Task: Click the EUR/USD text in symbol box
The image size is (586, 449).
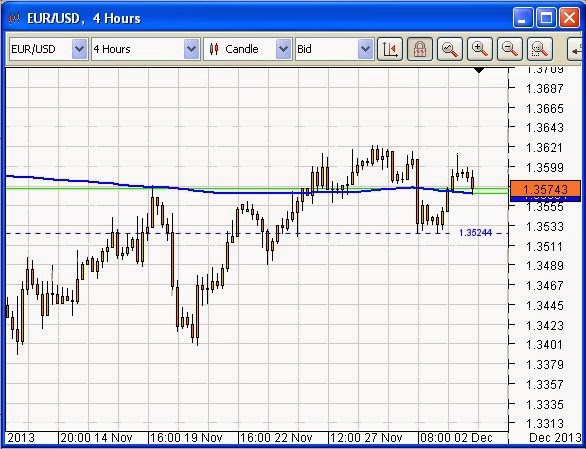Action: (33, 49)
